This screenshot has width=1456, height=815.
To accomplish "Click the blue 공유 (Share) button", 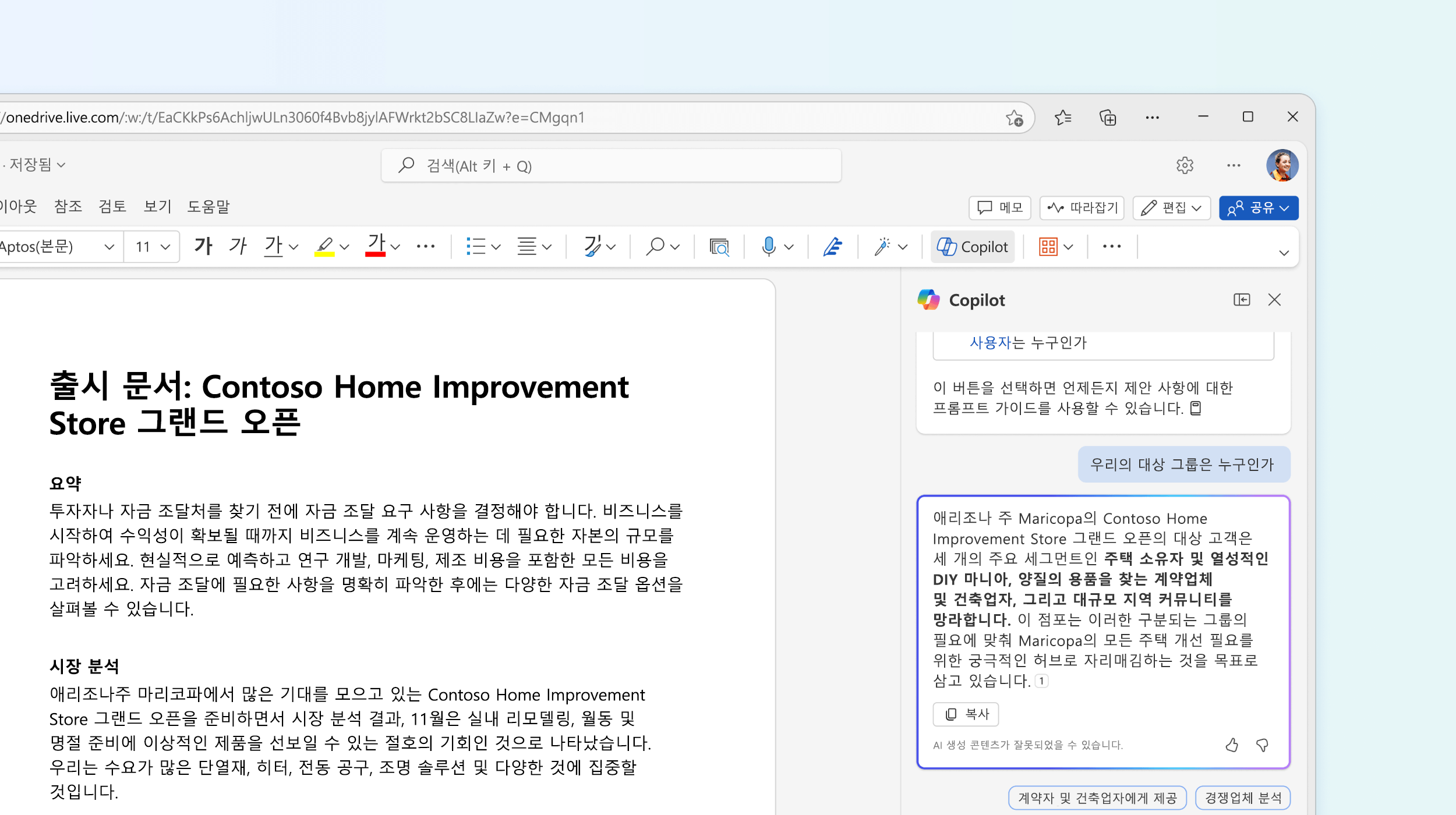I will click(1259, 208).
